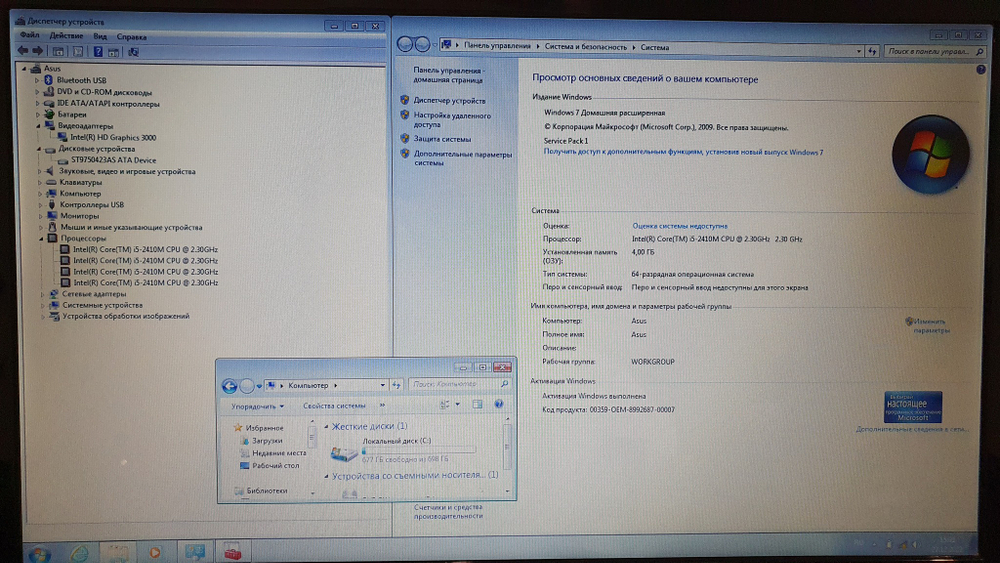Click the Genuine Microsoft software badge

pos(913,407)
